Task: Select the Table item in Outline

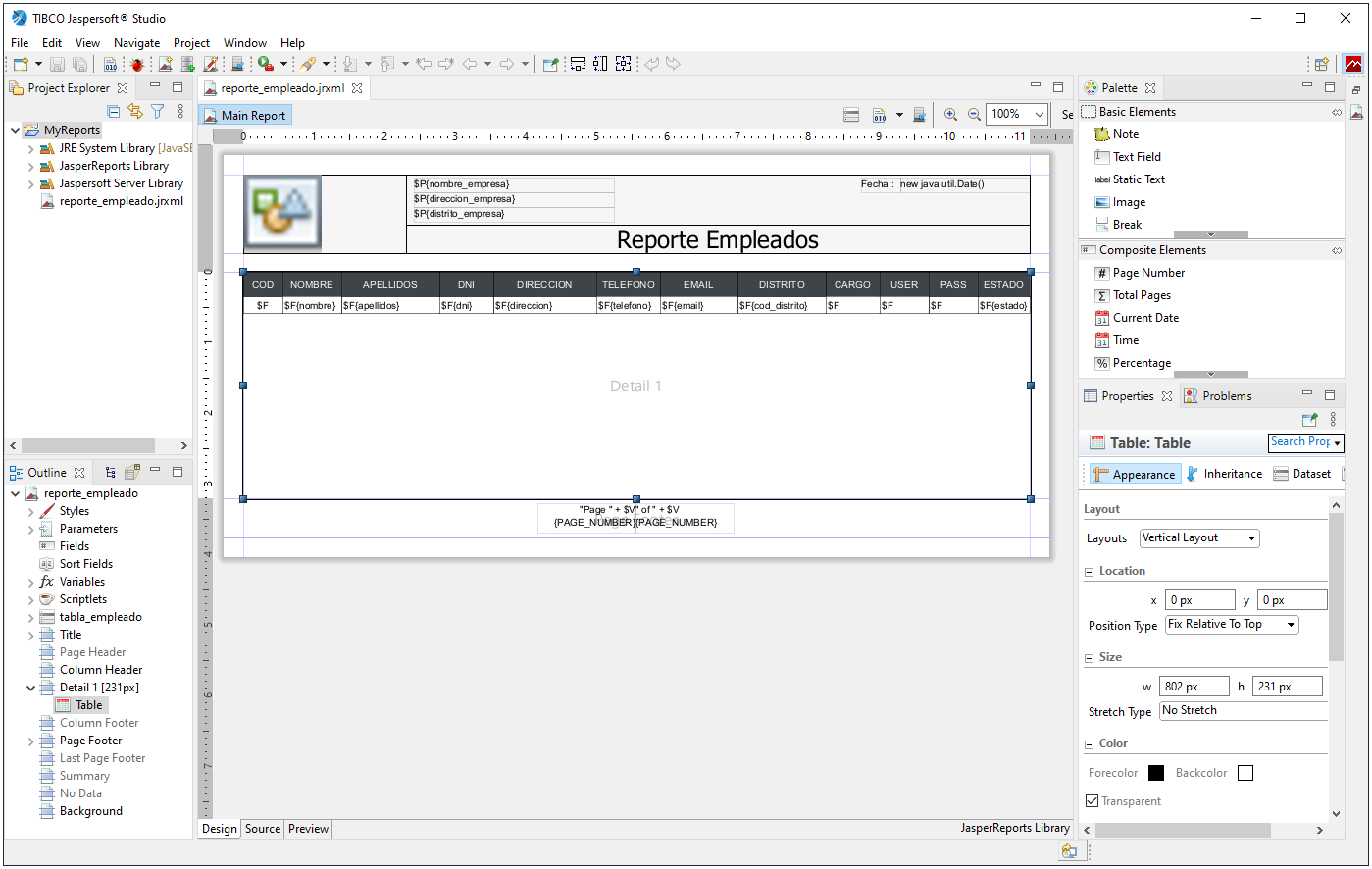Action: tap(80, 705)
